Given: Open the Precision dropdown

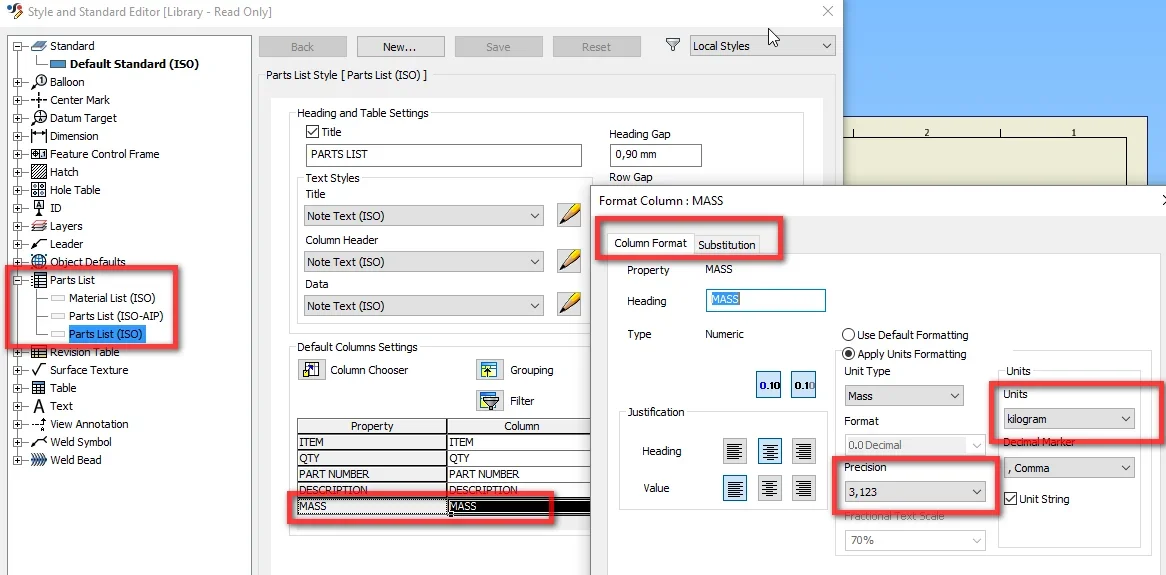Looking at the screenshot, I should [915, 492].
